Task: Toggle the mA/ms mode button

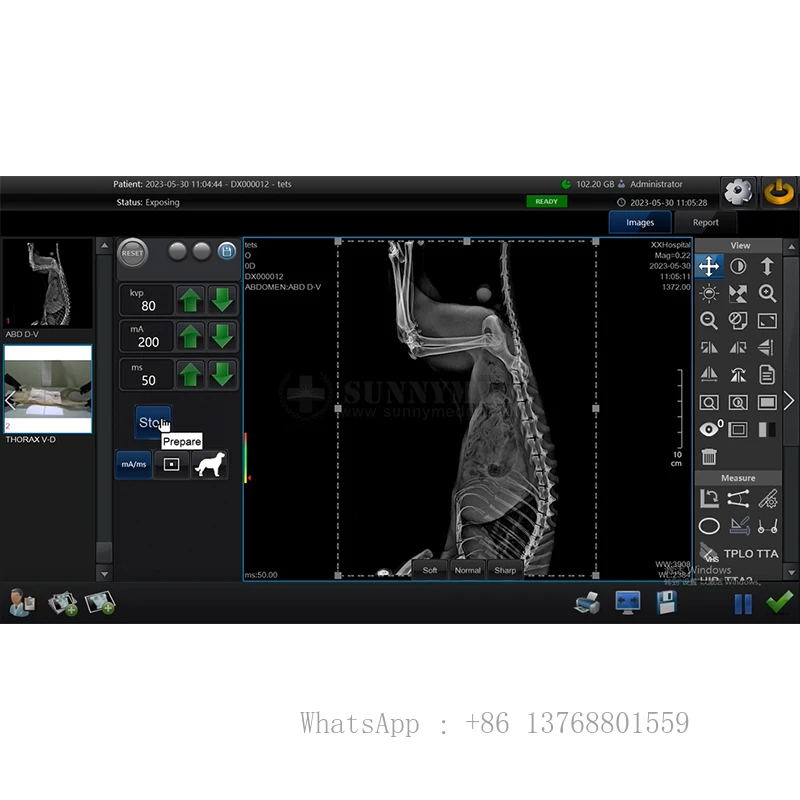Action: (x=134, y=464)
